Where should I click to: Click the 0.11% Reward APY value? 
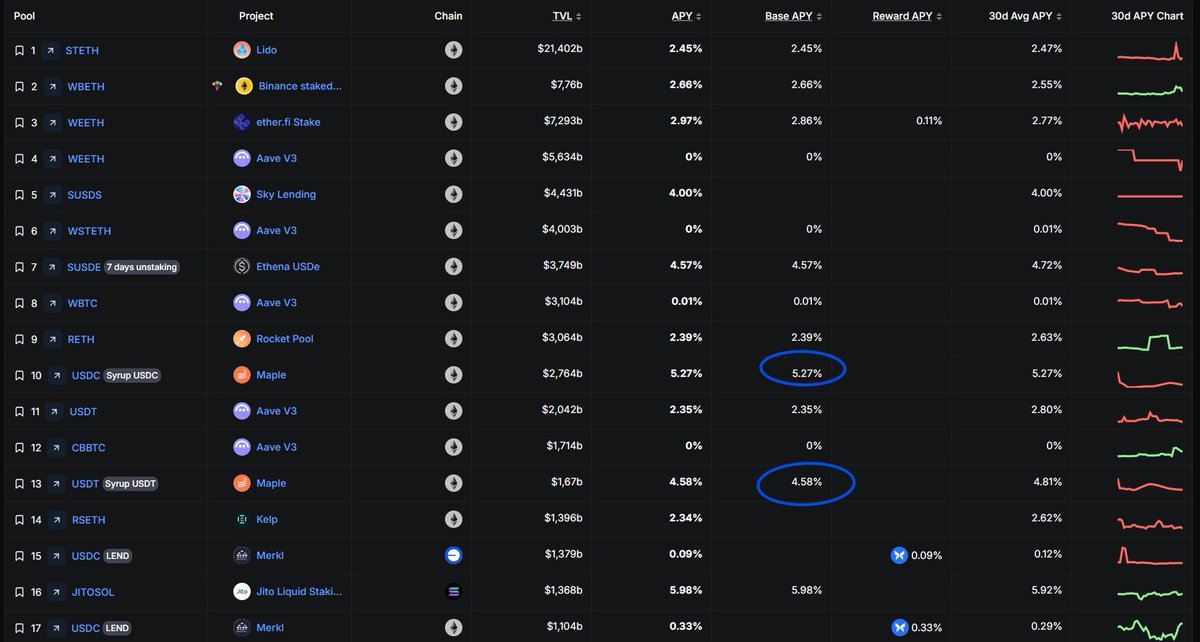tap(928, 120)
